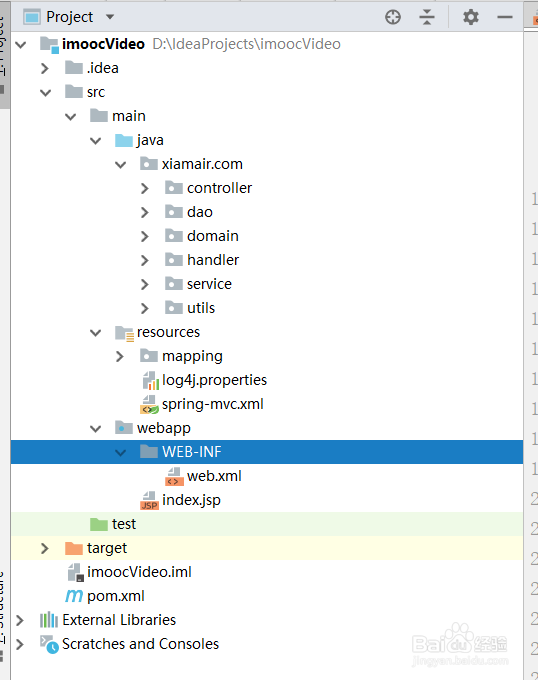The height and width of the screenshot is (680, 538).
Task: Click the green test folder icon
Action: 99,524
